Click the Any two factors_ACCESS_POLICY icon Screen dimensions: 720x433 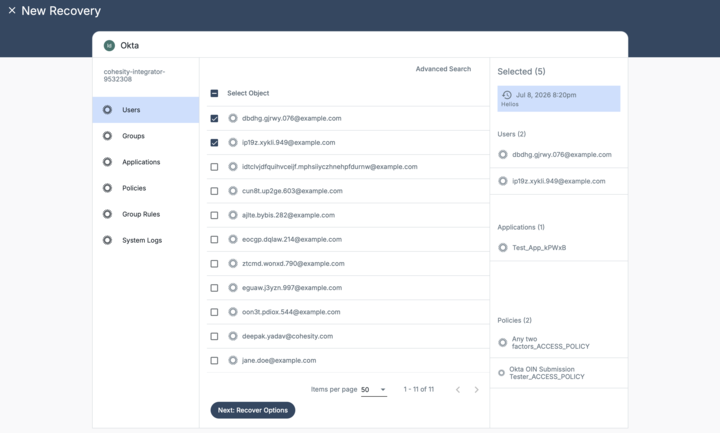click(503, 343)
